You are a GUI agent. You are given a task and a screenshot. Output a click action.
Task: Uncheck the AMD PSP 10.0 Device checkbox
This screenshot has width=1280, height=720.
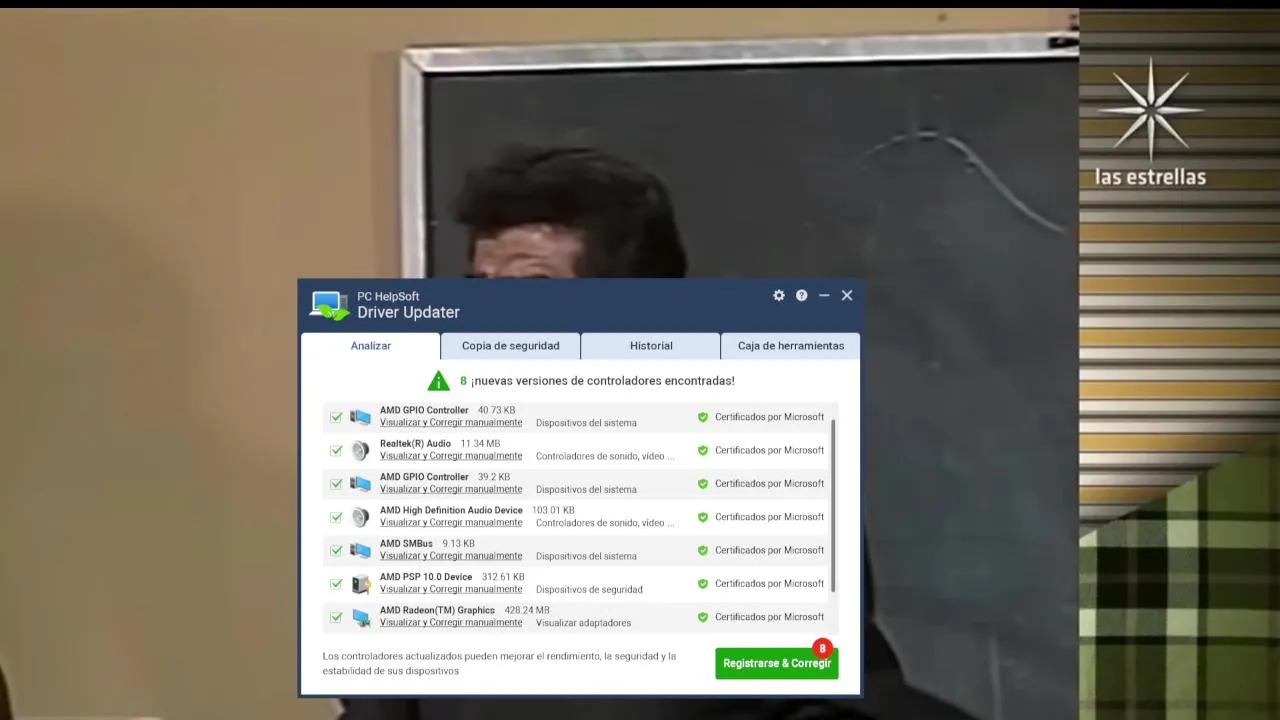tap(336, 584)
